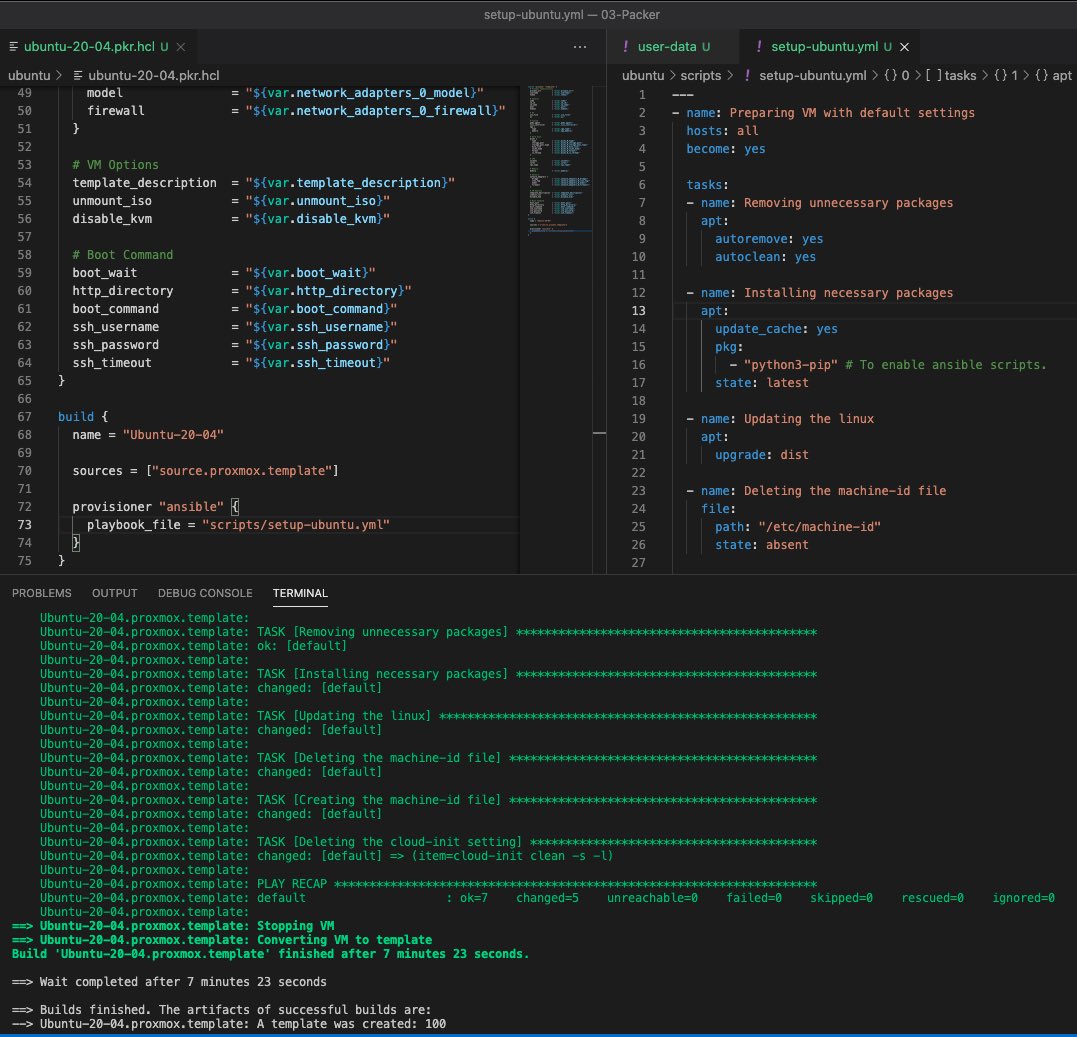Click the build keyword on line 67
This screenshot has height=1037, width=1077.
click(76, 417)
